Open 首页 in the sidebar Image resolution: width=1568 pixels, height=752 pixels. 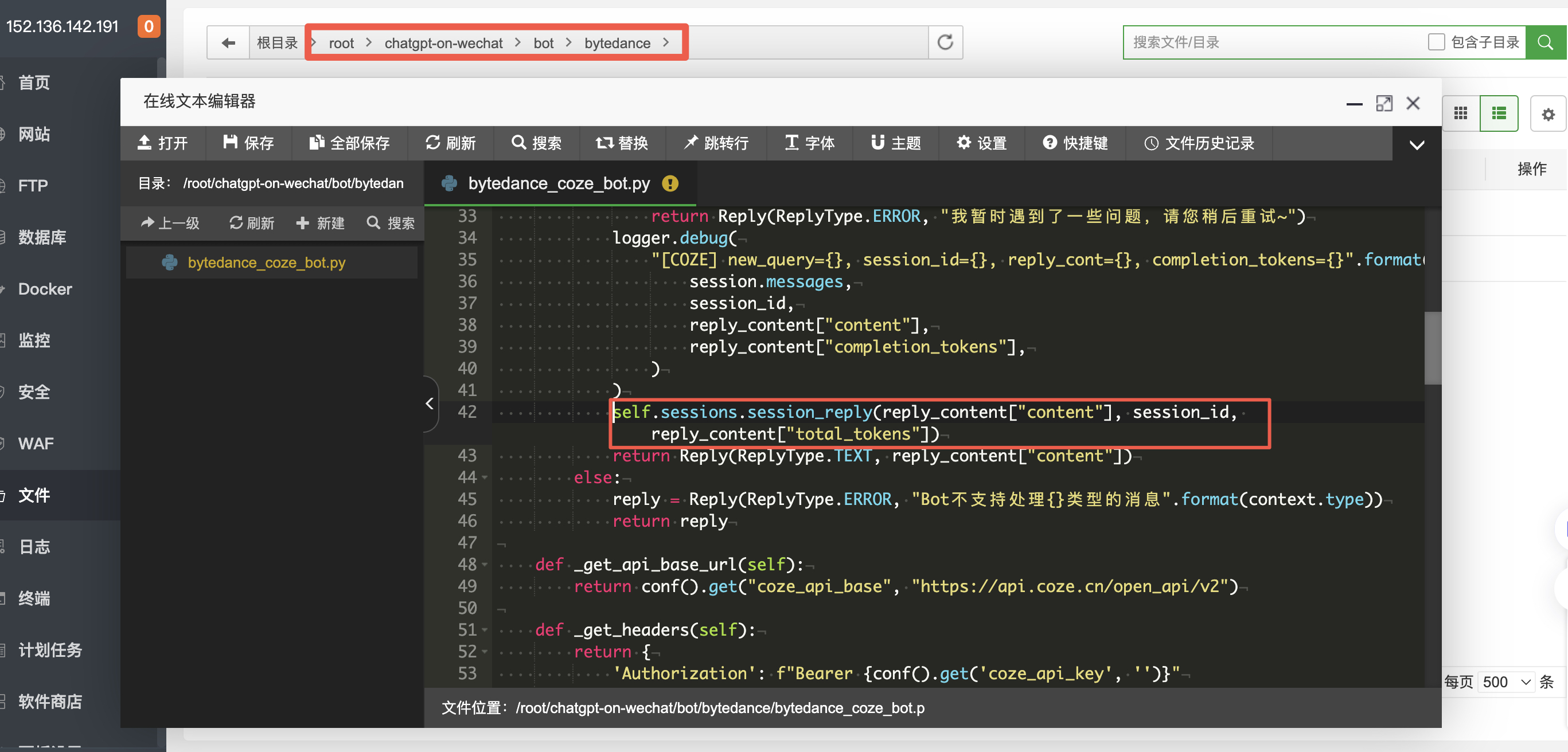click(34, 83)
